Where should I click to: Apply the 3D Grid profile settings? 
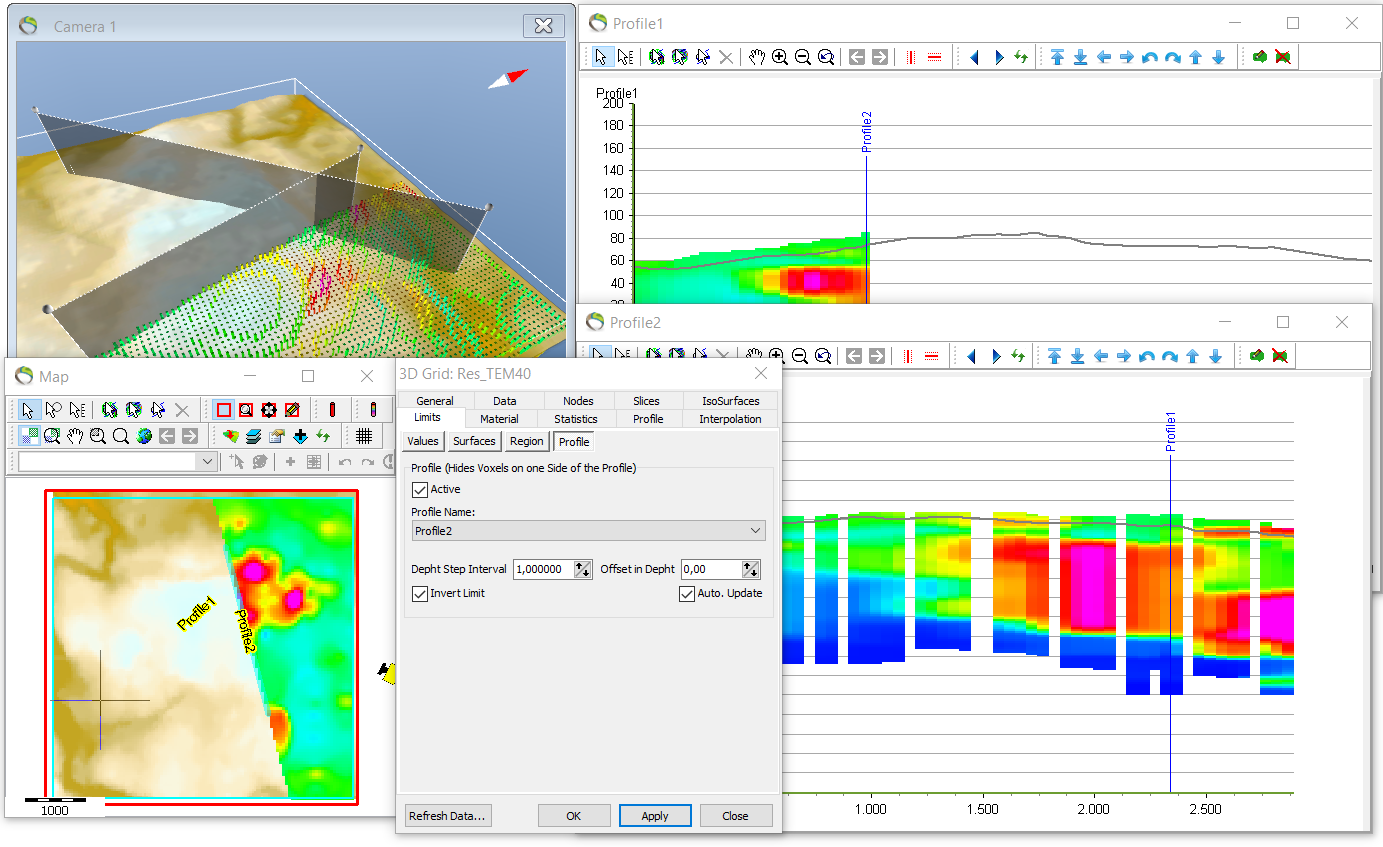(x=655, y=815)
